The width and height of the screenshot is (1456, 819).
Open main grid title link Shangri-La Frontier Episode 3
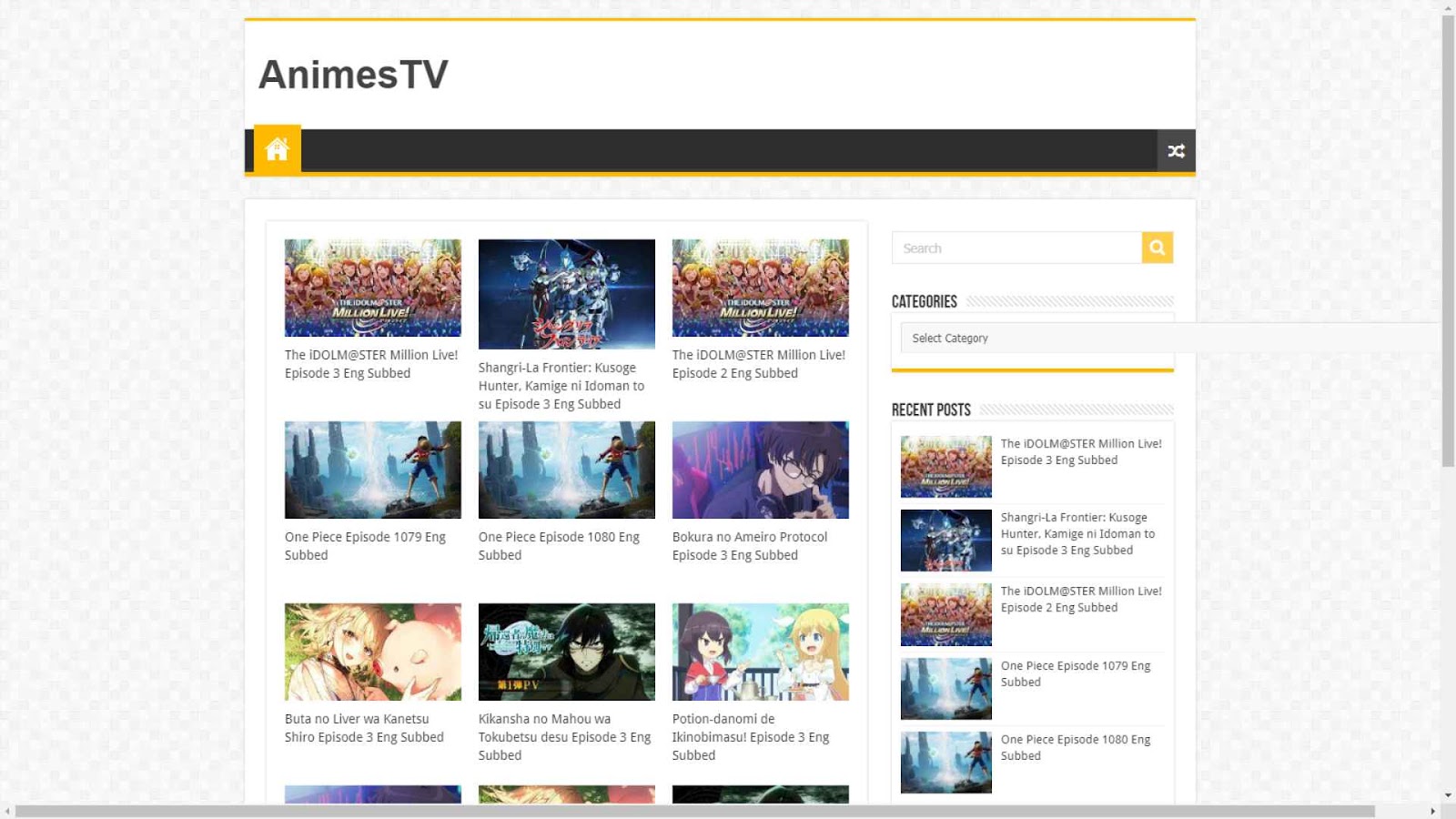click(x=561, y=386)
